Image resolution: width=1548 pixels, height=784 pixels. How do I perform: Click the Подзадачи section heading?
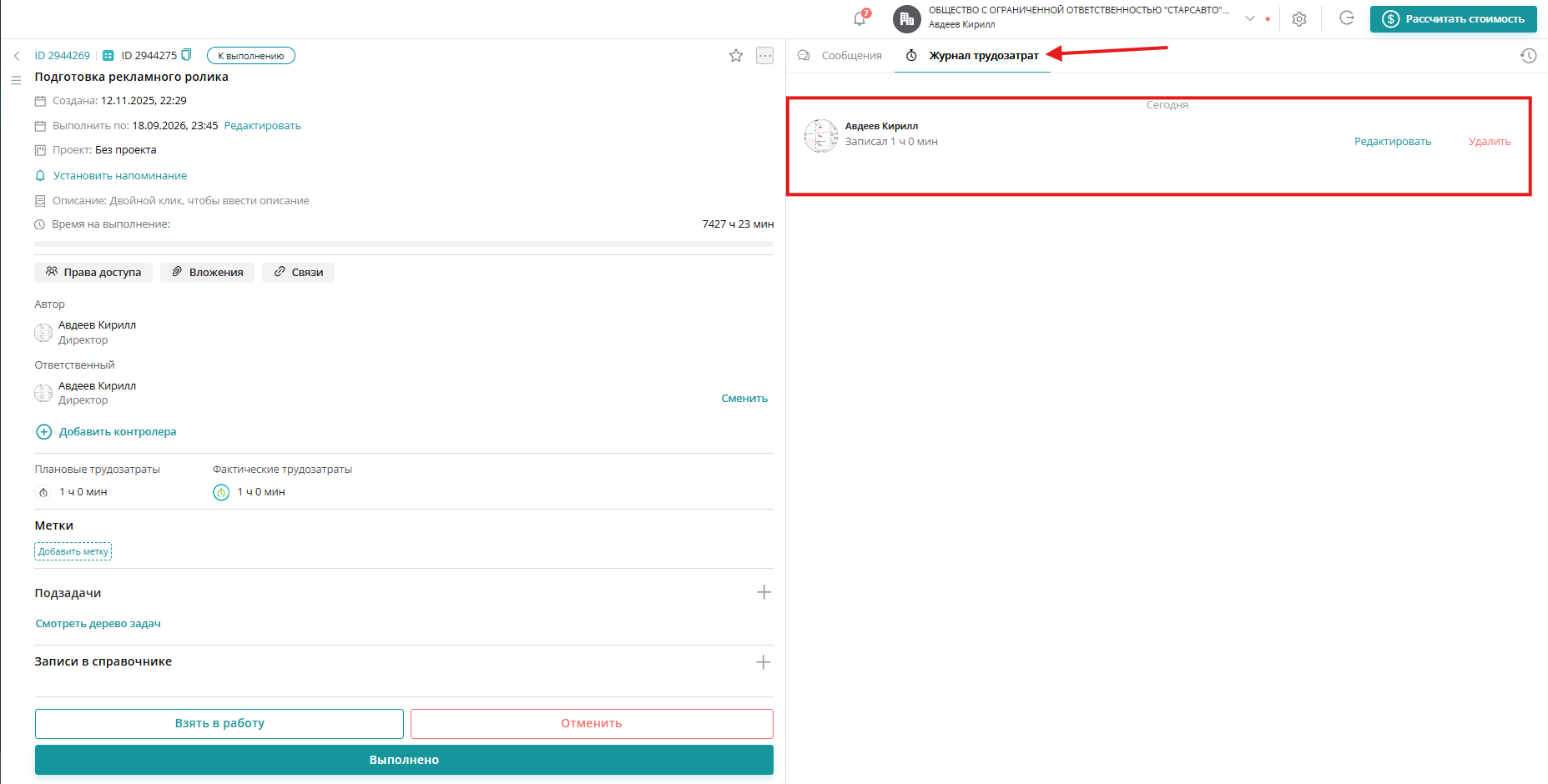(68, 593)
